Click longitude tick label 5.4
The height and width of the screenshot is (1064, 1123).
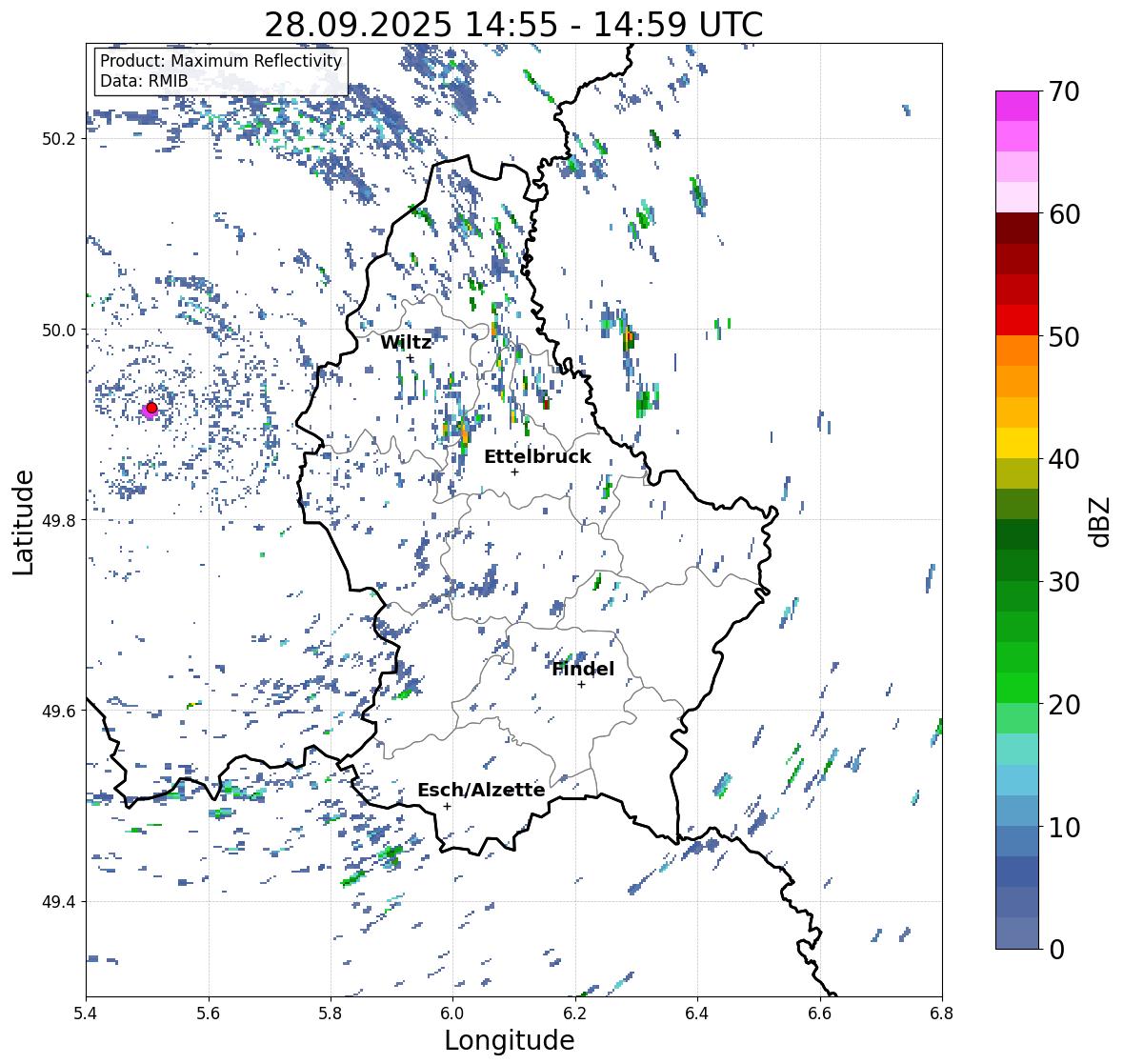(x=86, y=1014)
